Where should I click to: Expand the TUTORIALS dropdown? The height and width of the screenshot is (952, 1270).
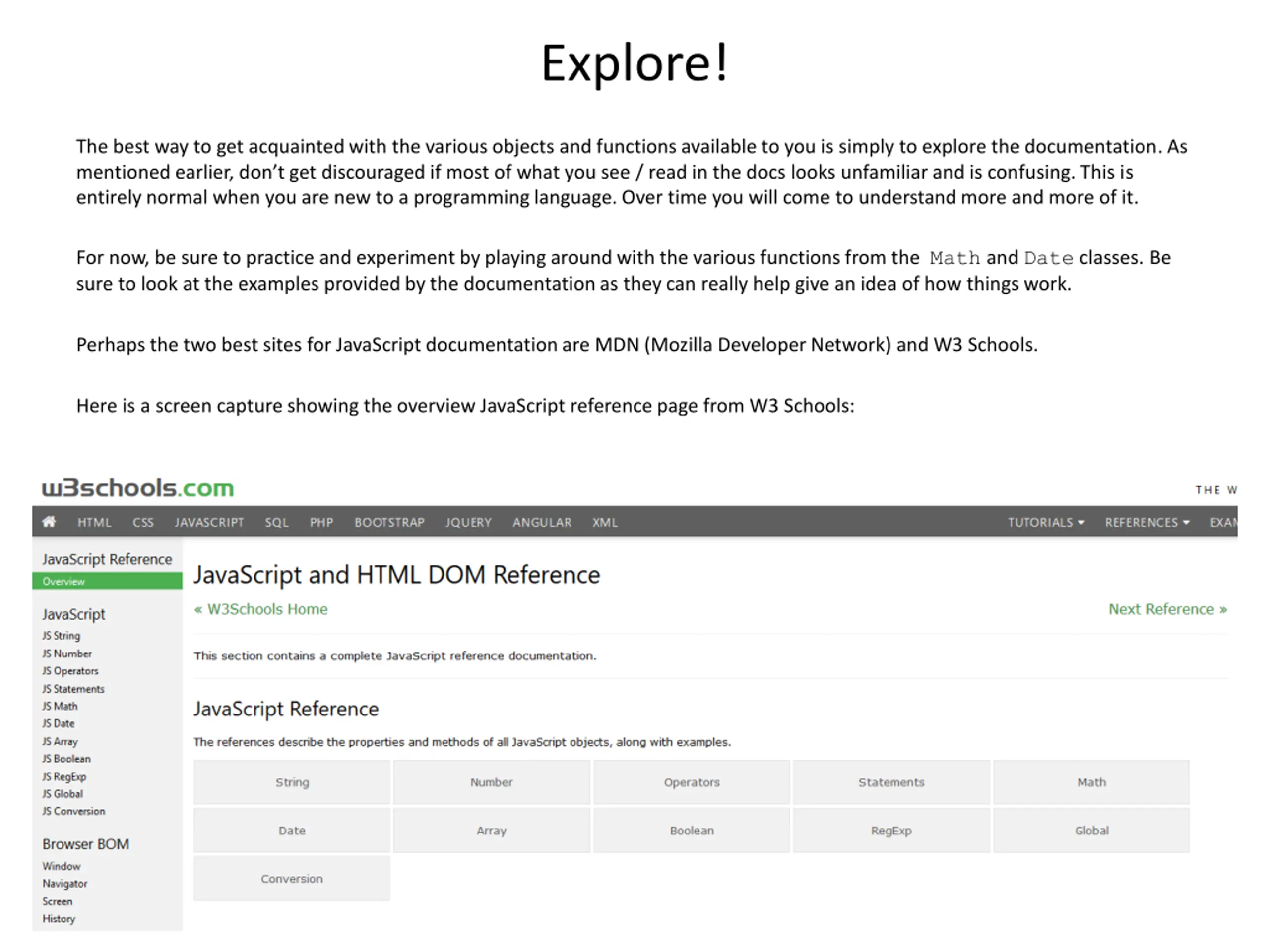tap(1046, 522)
